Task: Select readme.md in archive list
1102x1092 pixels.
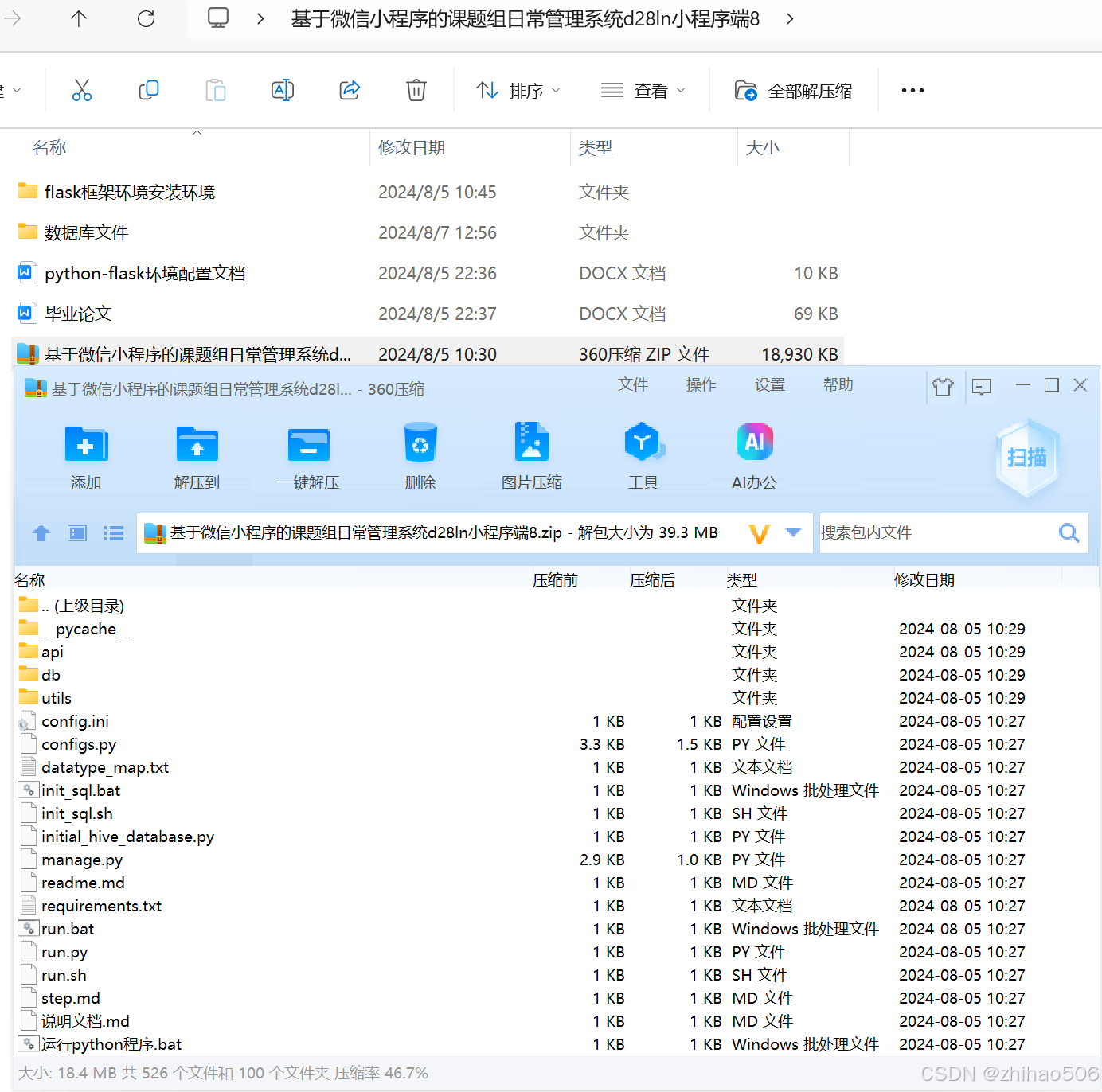Action: (556, 883)
